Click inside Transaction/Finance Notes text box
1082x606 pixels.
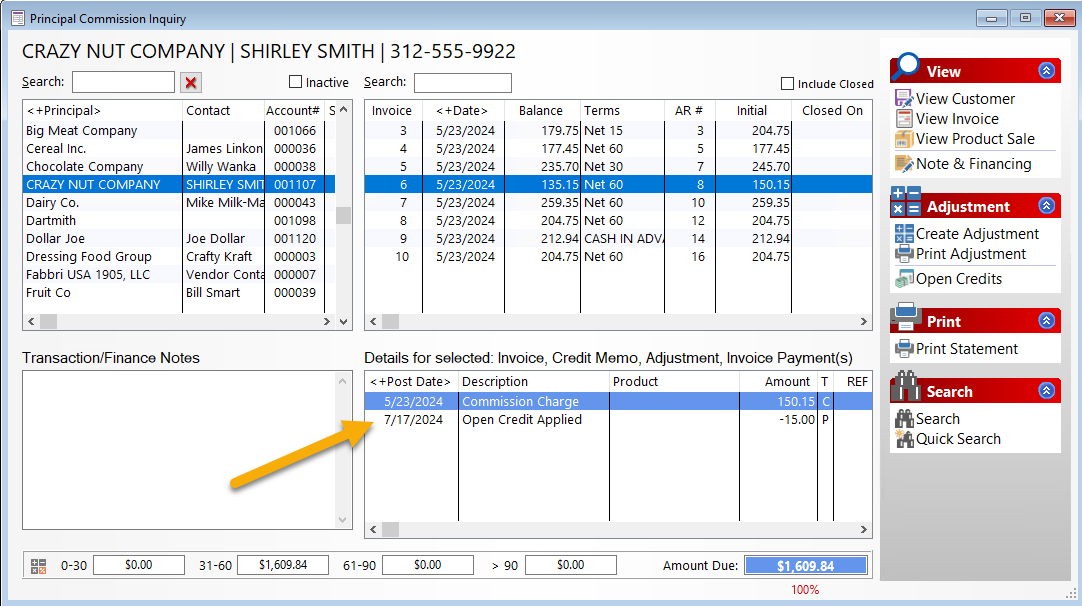coord(179,450)
